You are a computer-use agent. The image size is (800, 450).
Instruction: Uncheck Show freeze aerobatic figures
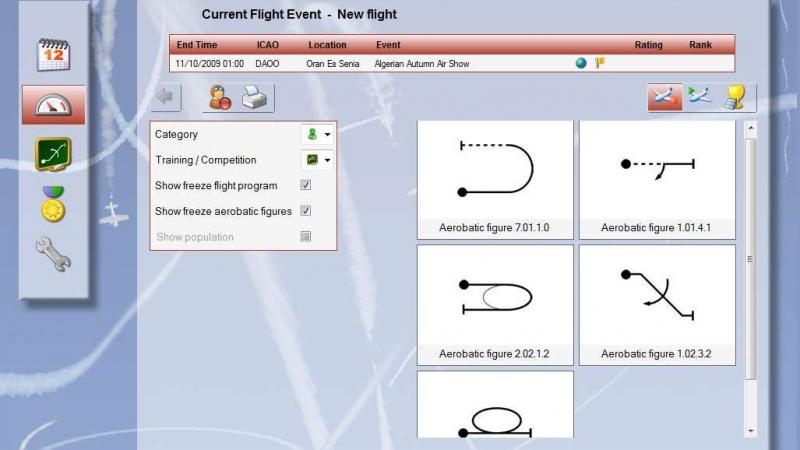point(306,211)
